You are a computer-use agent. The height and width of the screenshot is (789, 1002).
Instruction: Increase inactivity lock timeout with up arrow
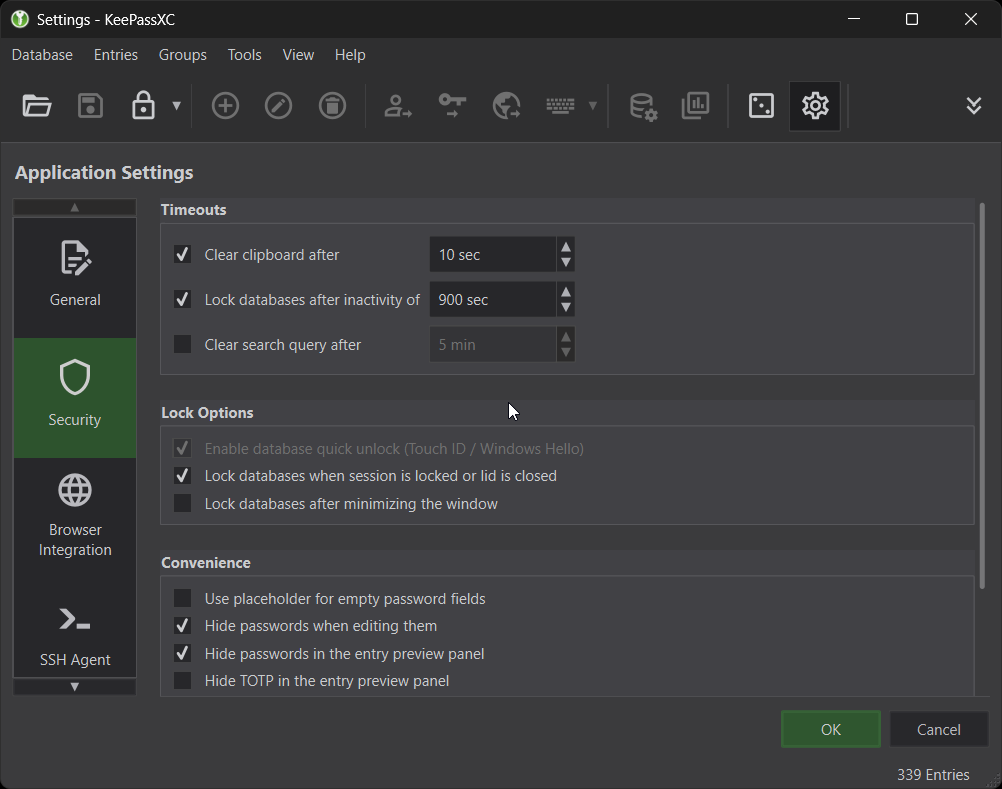pos(566,291)
